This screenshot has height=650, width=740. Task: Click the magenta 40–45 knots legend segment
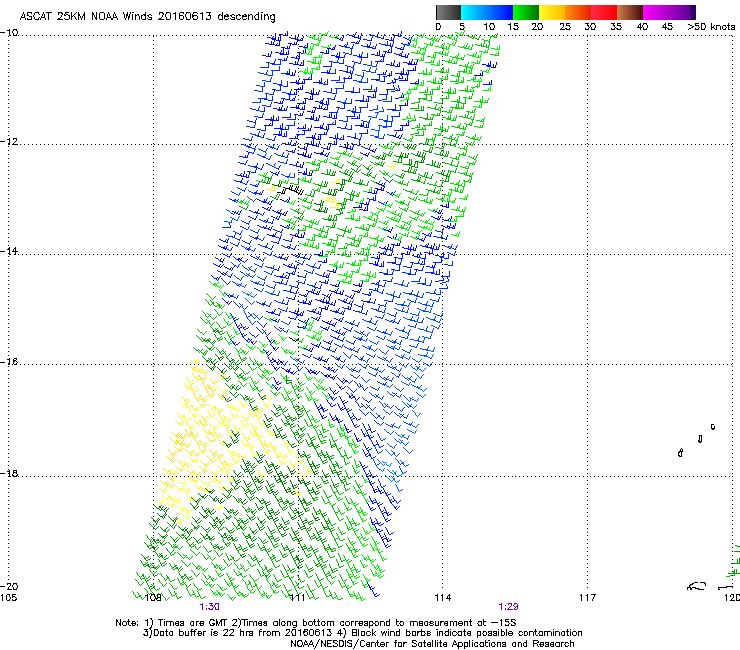tap(656, 12)
